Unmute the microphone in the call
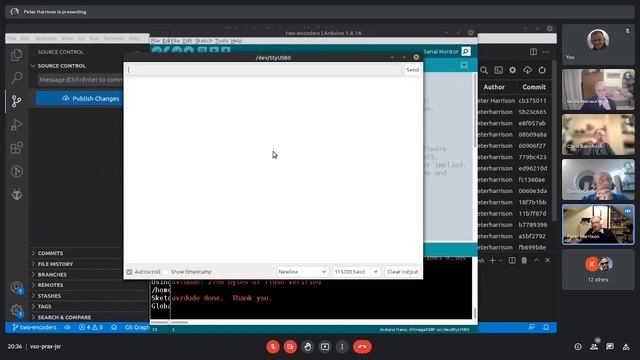 pos(273,347)
